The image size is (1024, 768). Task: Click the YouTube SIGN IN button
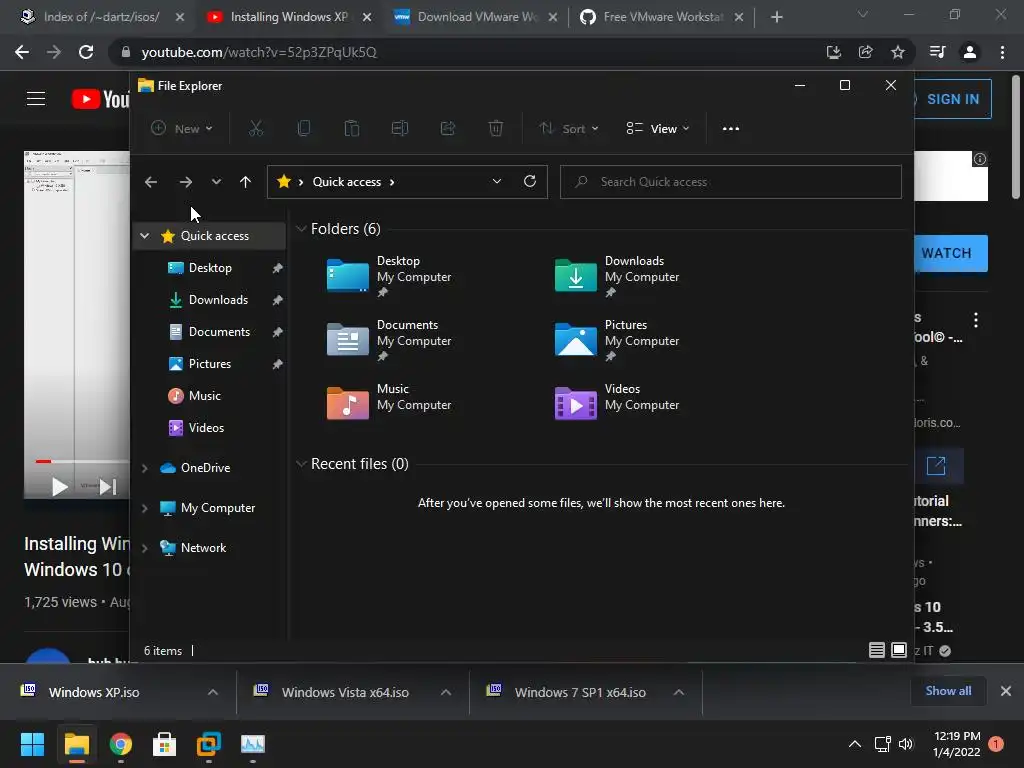(x=952, y=99)
